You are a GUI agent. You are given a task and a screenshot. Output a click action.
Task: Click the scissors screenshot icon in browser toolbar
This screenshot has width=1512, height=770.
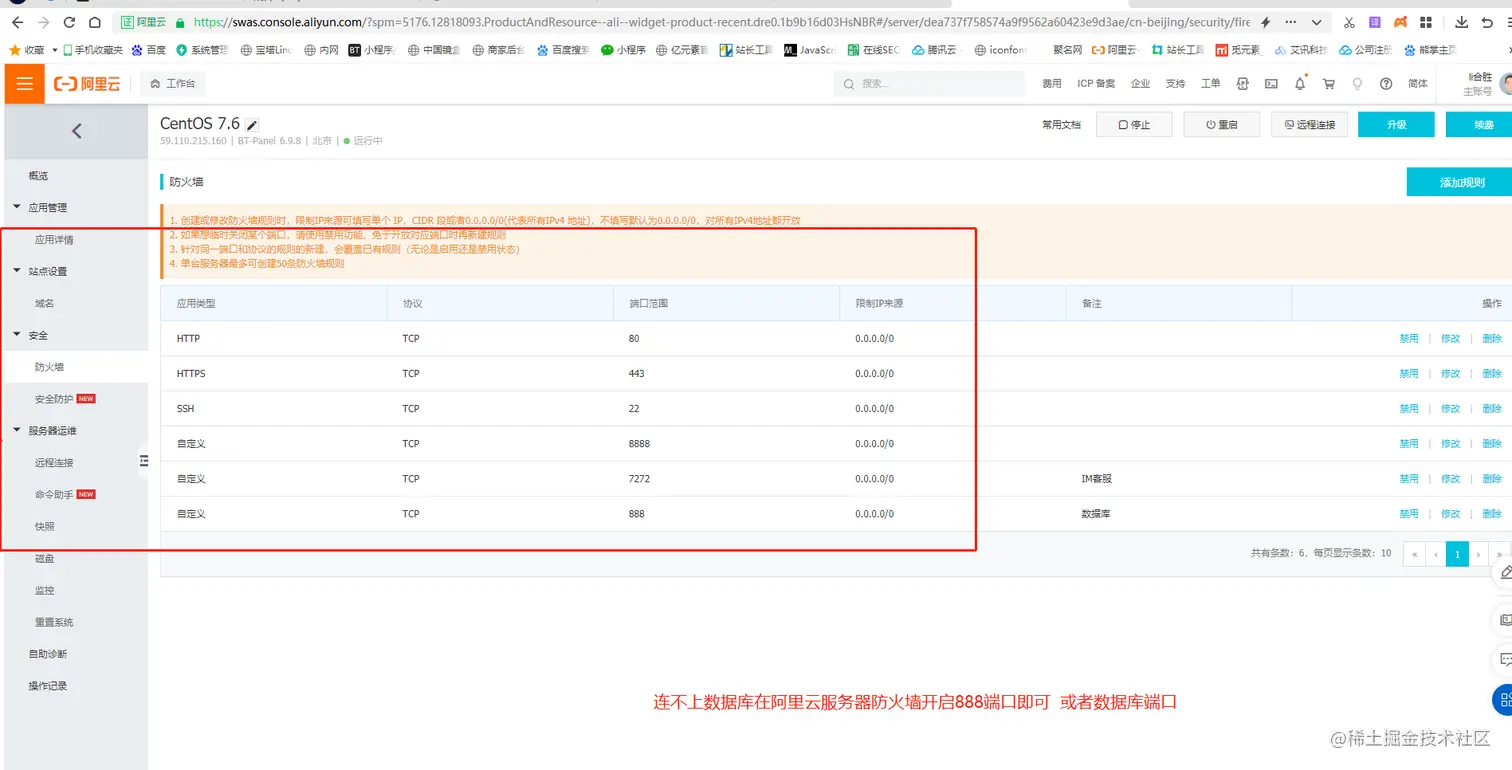(1350, 22)
